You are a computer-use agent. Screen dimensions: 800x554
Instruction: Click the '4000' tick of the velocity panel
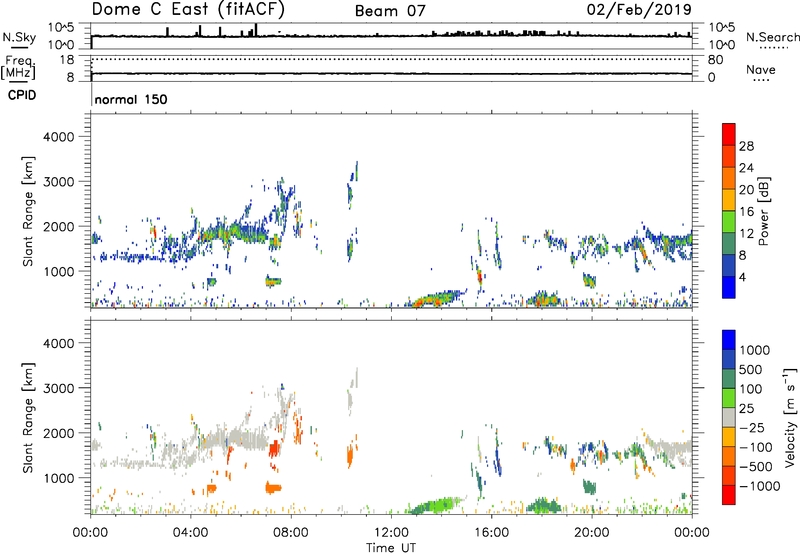[59, 343]
